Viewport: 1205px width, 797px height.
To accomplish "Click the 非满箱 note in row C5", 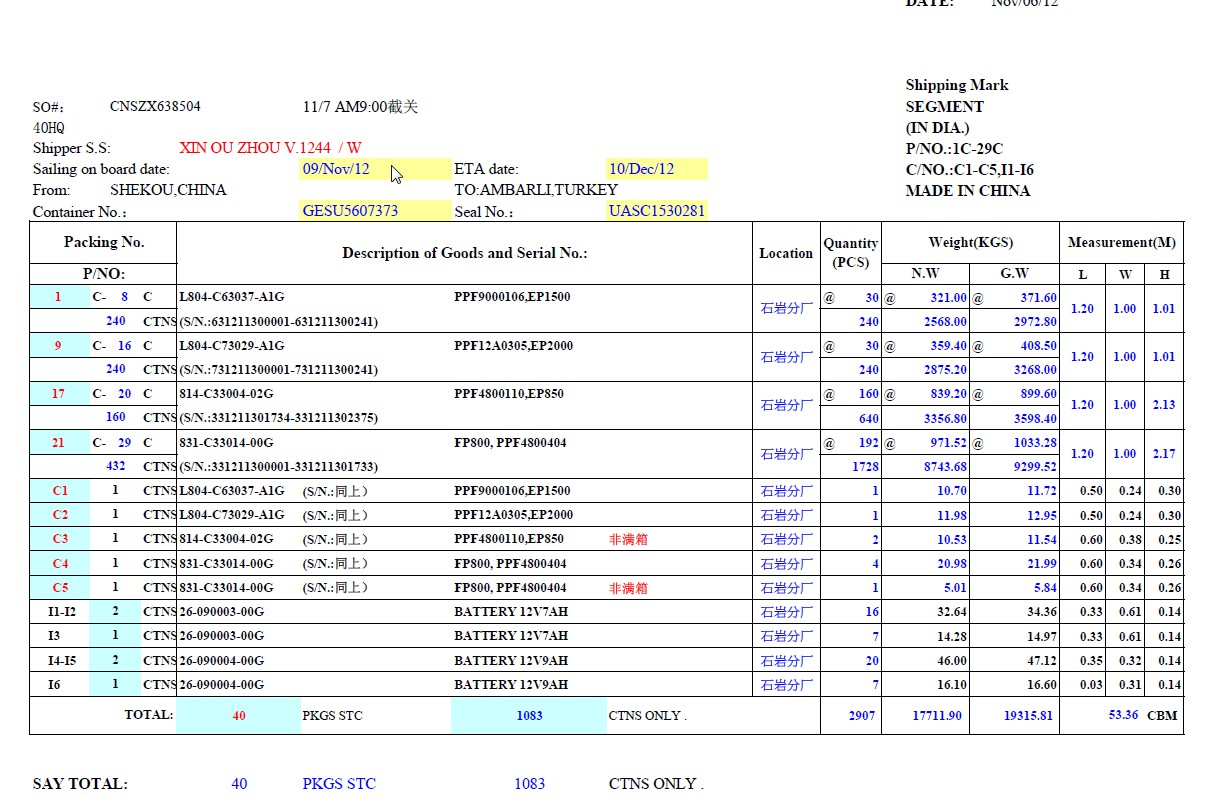I will pos(629,588).
